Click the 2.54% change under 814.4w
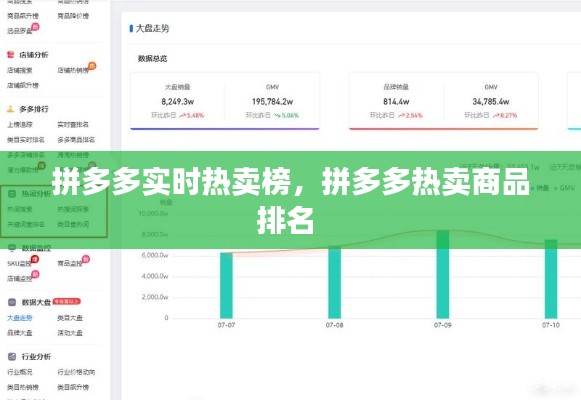 coord(410,116)
